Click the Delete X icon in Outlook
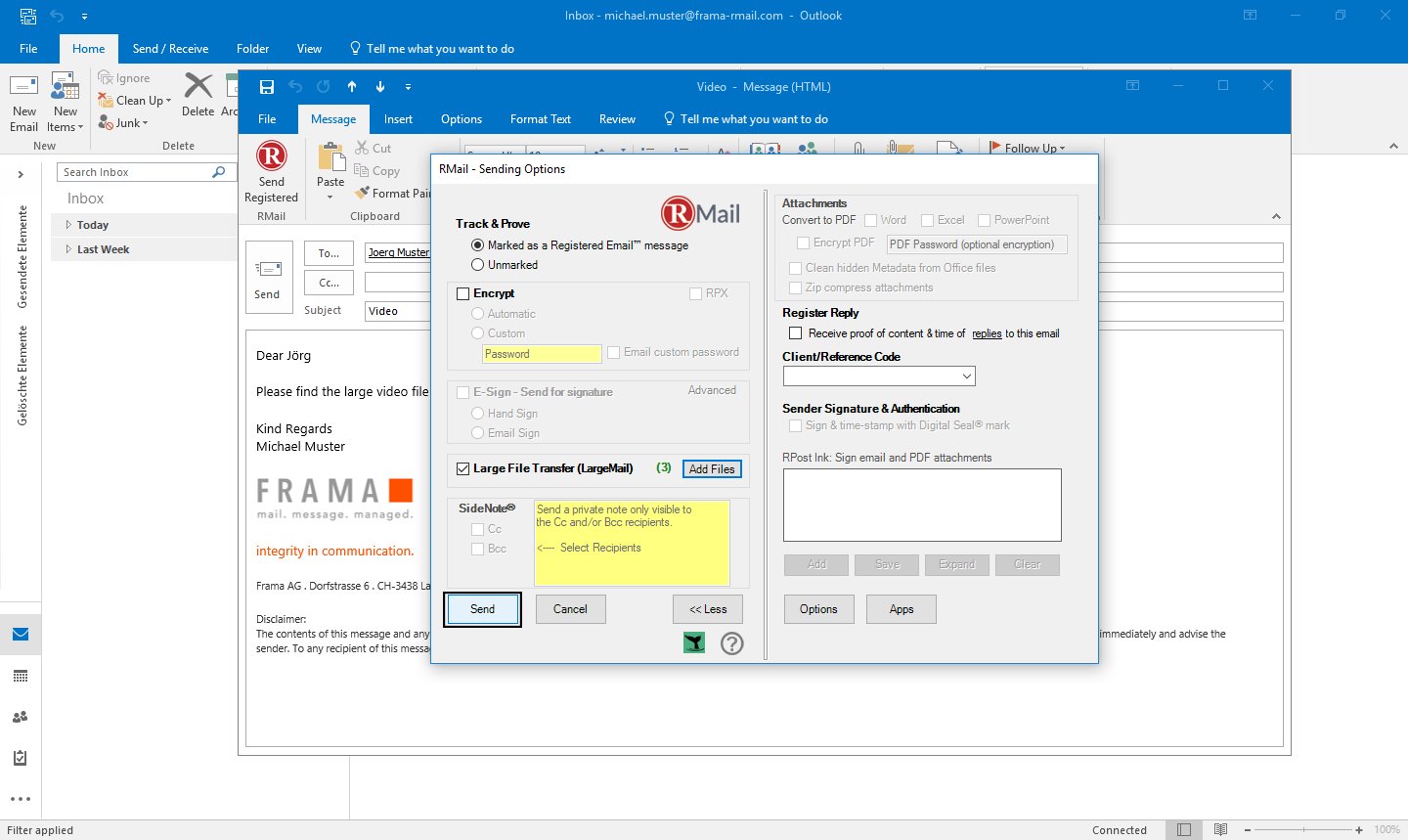Viewport: 1408px width, 840px height. pos(198,86)
